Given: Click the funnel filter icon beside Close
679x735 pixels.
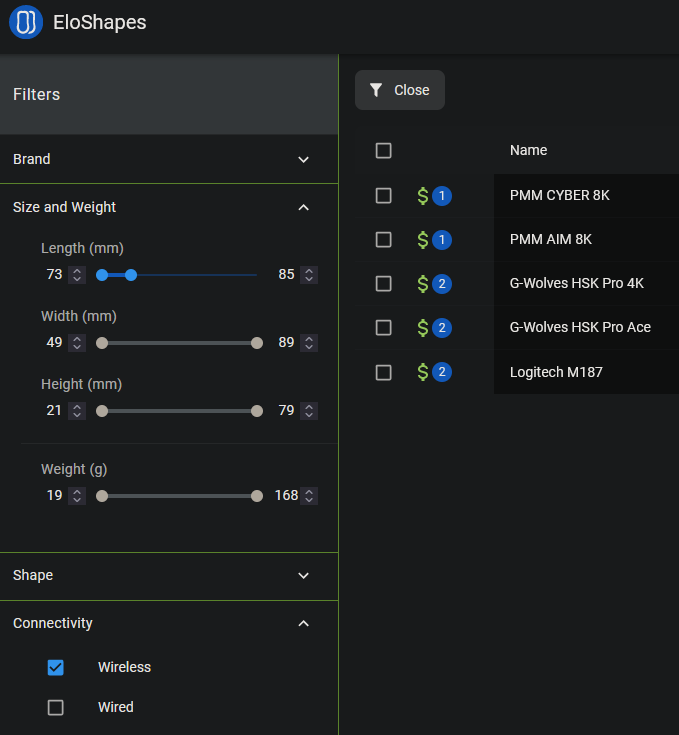Looking at the screenshot, I should 376,90.
